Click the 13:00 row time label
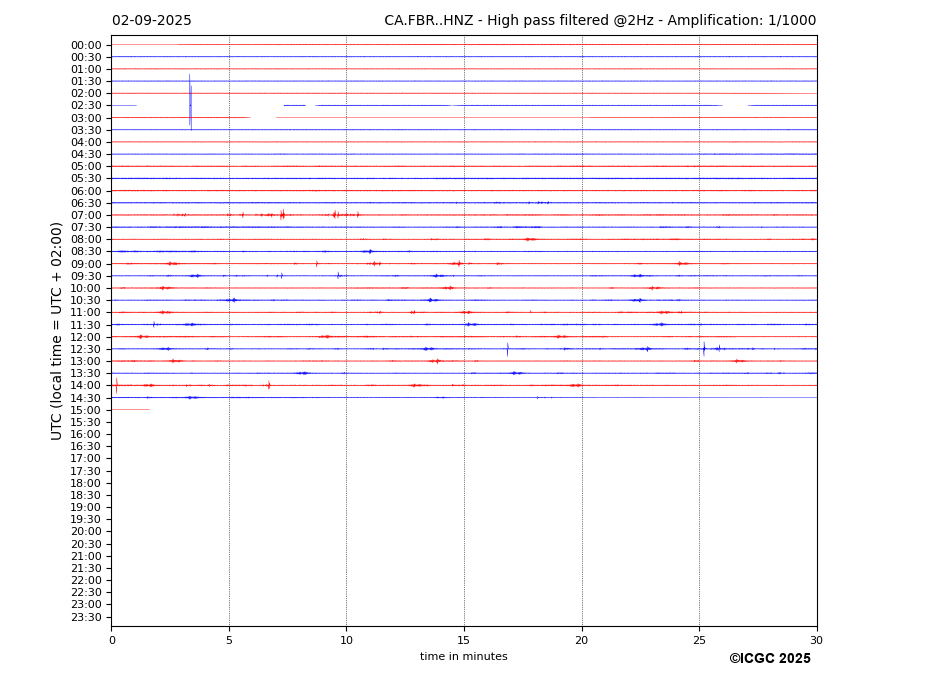This screenshot has height=696, width=927. tap(86, 361)
